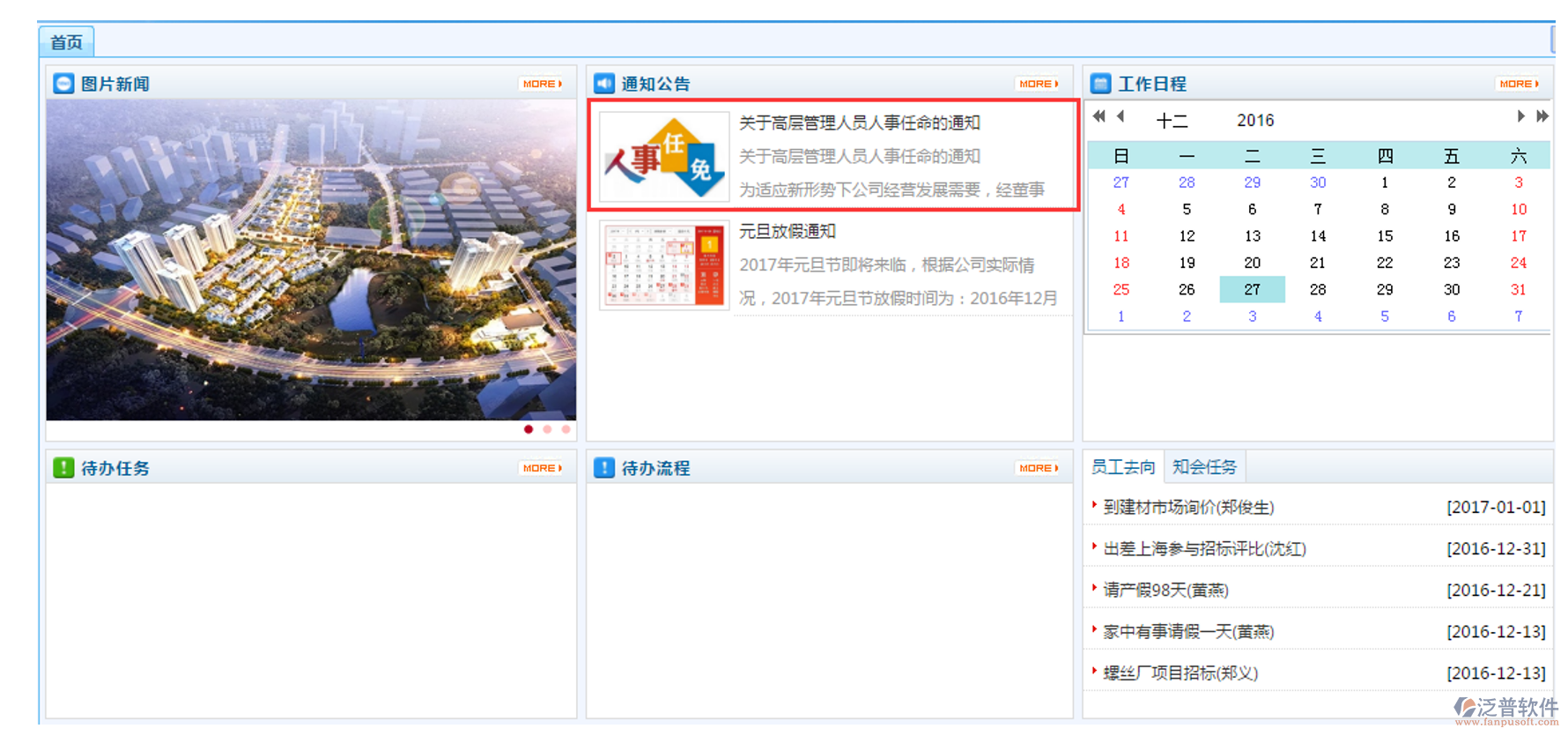
Task: Select second slideshow dot
Action: pyautogui.click(x=547, y=429)
